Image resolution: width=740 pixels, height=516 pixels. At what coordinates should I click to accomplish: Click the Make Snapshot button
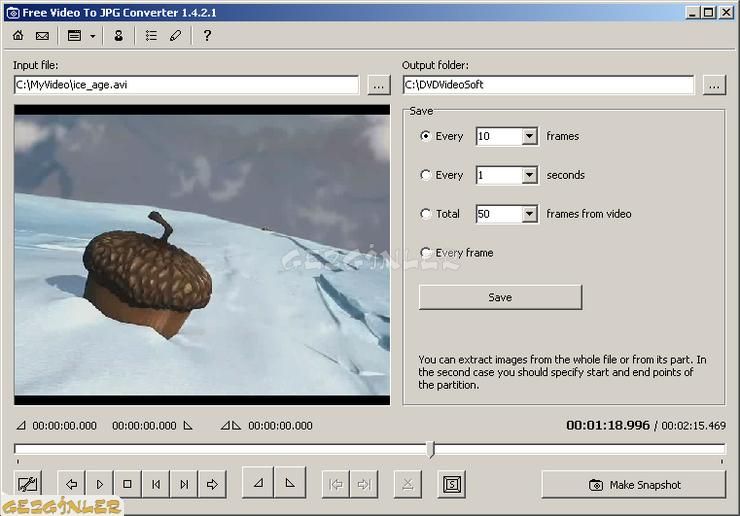pyautogui.click(x=634, y=485)
